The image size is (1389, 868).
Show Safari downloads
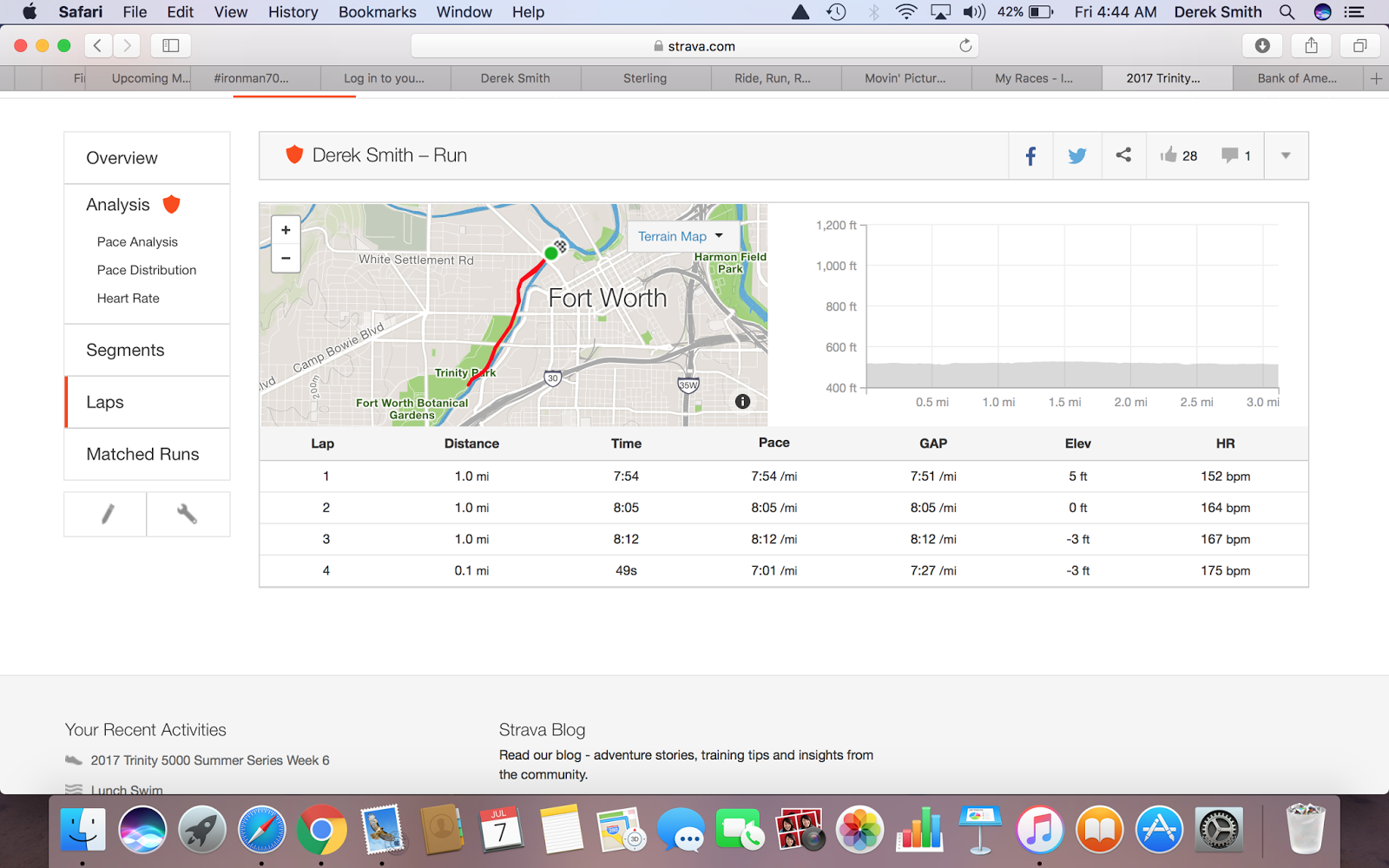tap(1262, 46)
